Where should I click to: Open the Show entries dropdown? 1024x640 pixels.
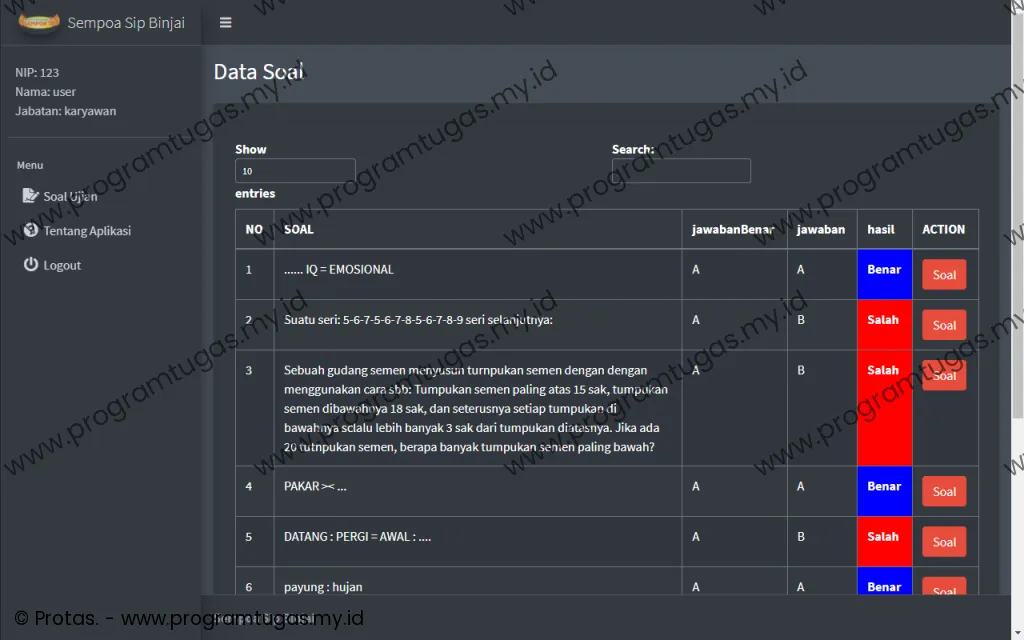click(x=295, y=171)
